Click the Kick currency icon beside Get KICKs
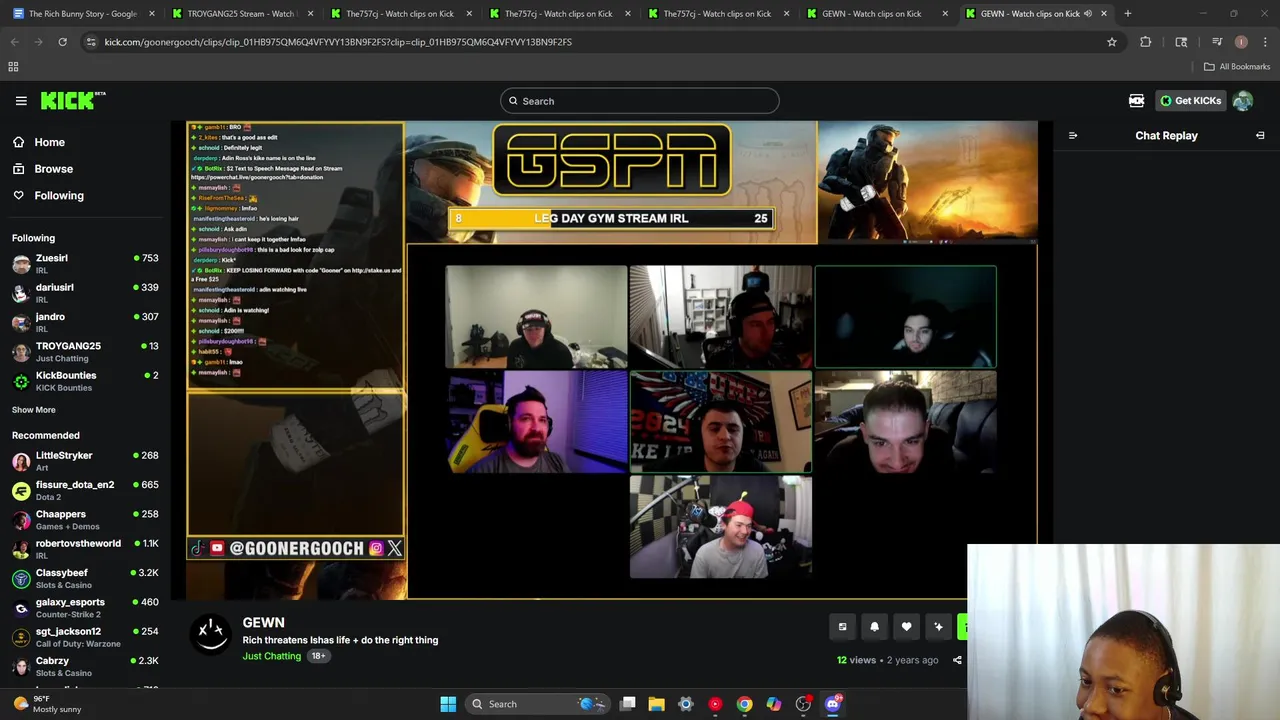This screenshot has height=720, width=1280. (x=1136, y=101)
